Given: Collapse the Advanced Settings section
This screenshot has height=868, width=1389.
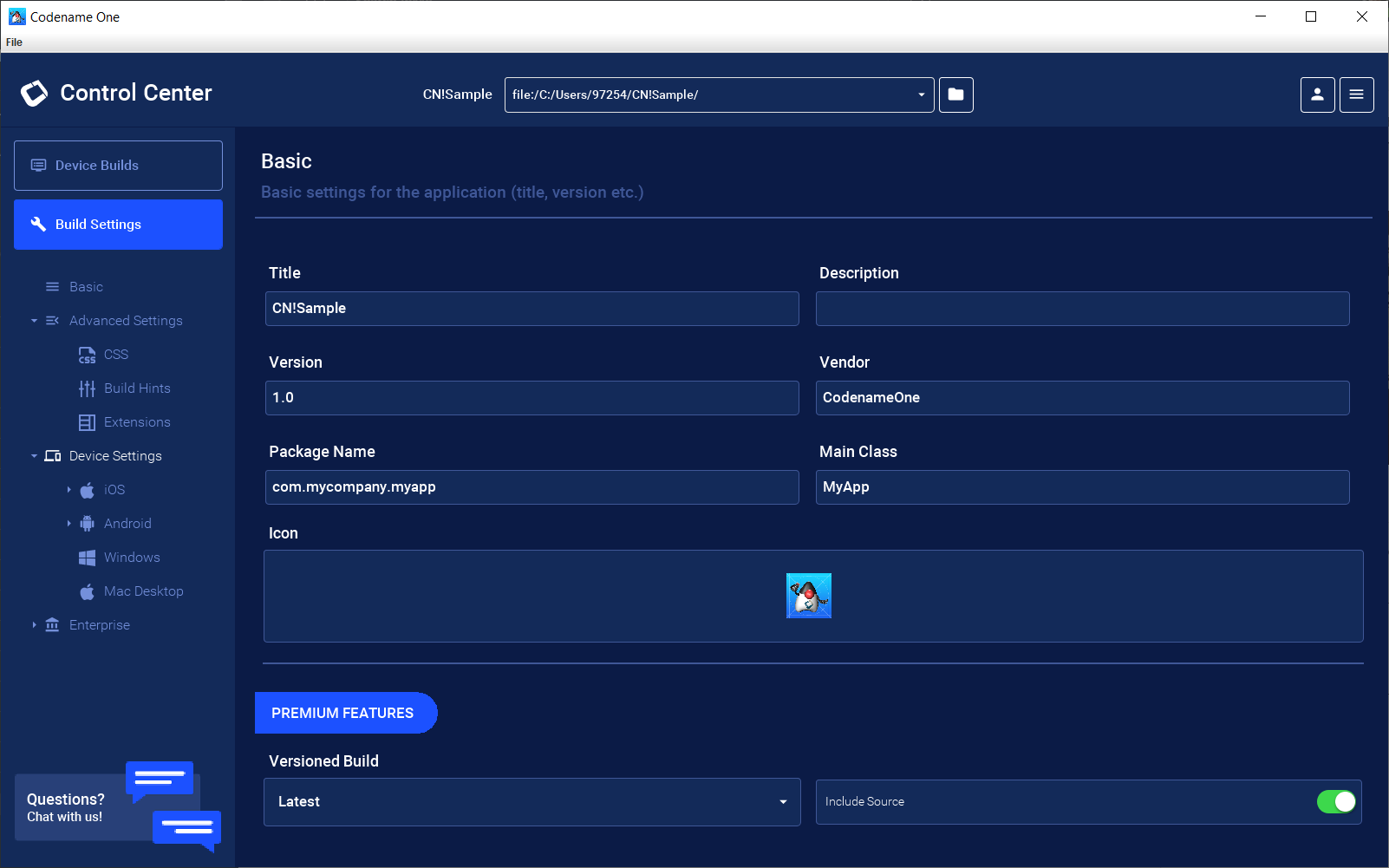Looking at the screenshot, I should (x=35, y=320).
